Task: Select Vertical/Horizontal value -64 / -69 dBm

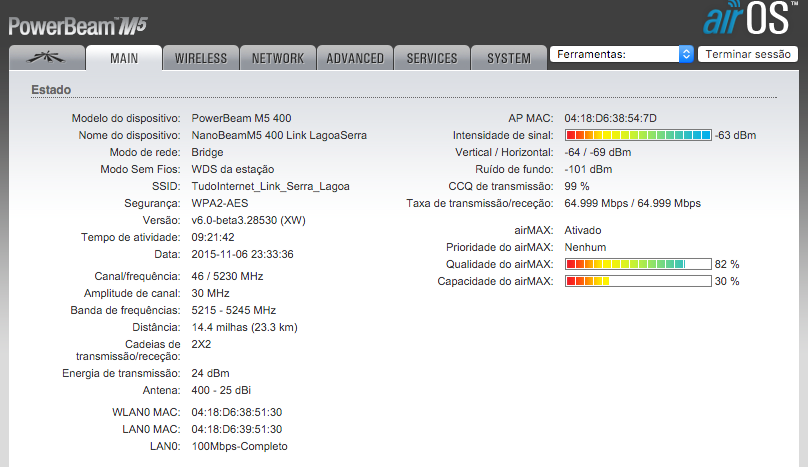Action: 597,152
